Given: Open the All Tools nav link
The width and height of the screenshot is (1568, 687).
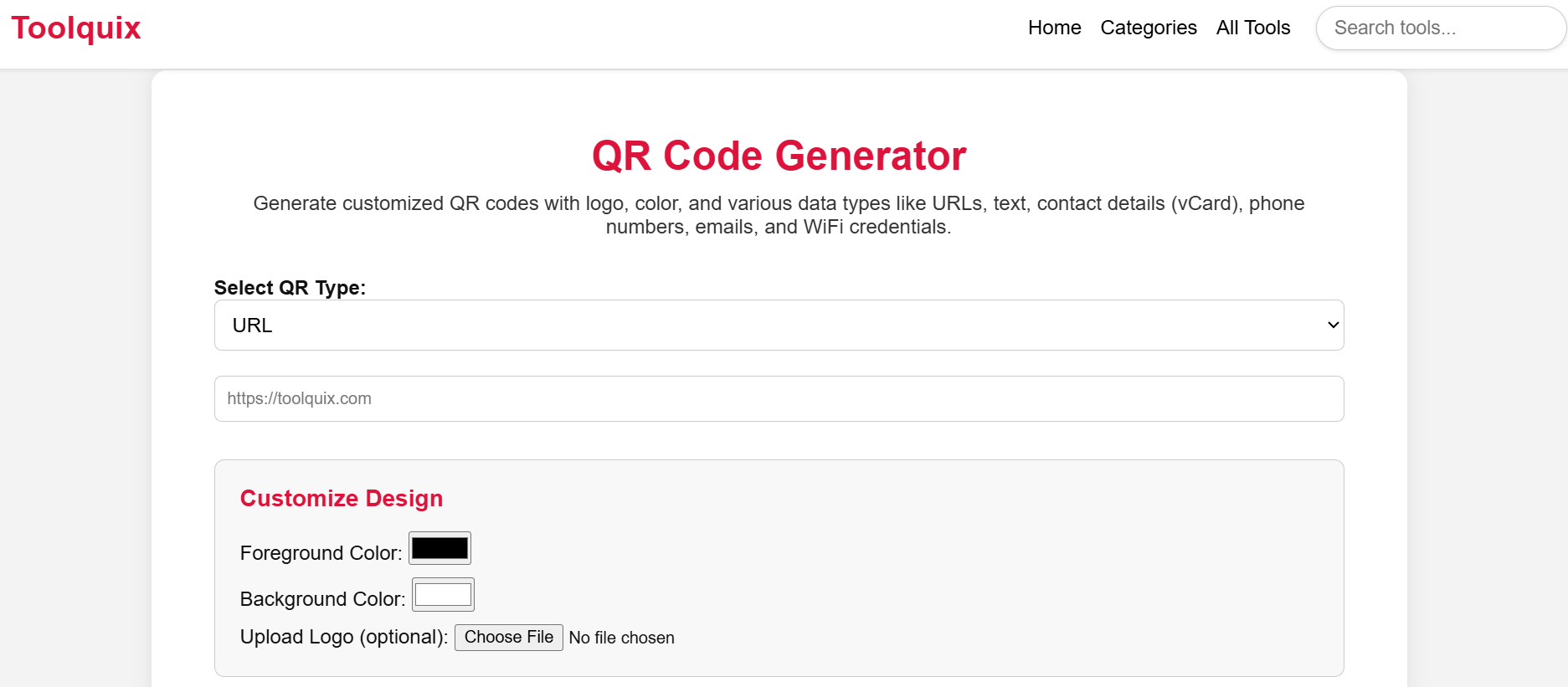Looking at the screenshot, I should coord(1252,28).
